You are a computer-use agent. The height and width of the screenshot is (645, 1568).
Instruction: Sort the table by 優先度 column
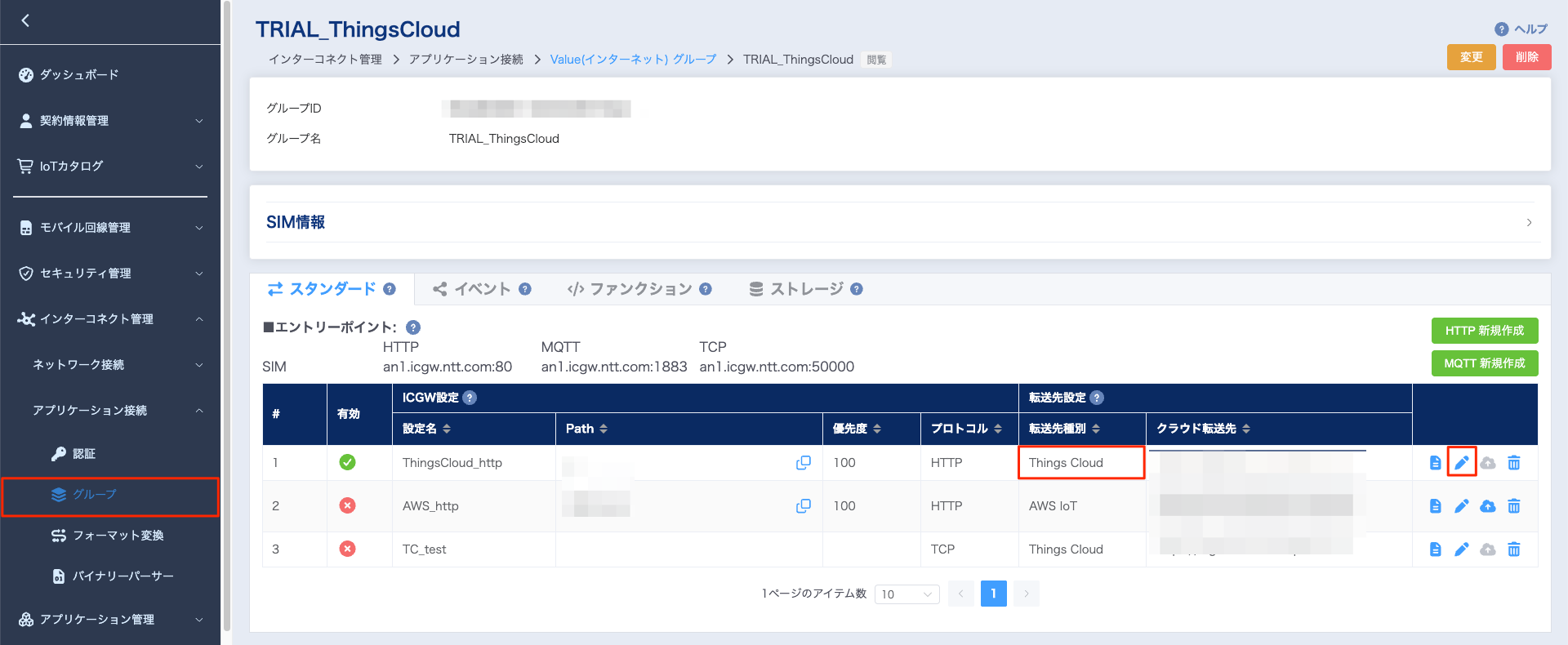pyautogui.click(x=857, y=429)
